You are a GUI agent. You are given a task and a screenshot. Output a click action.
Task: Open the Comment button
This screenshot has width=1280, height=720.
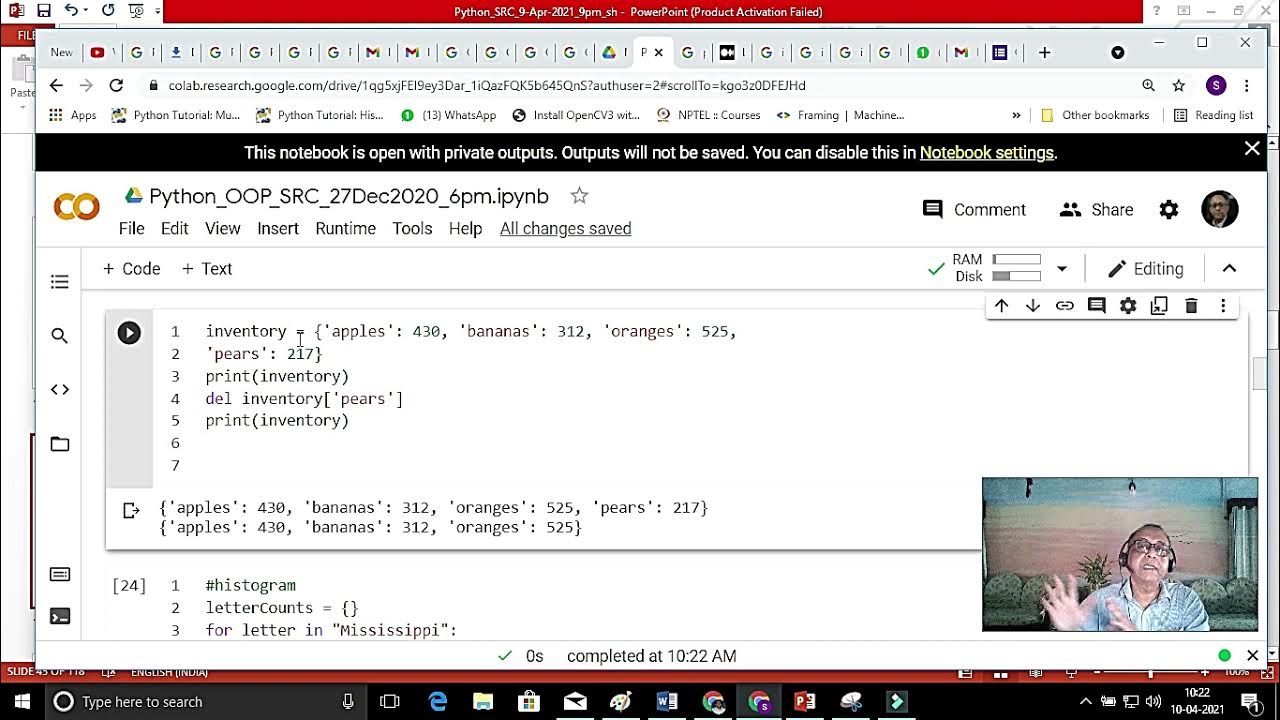pos(973,210)
